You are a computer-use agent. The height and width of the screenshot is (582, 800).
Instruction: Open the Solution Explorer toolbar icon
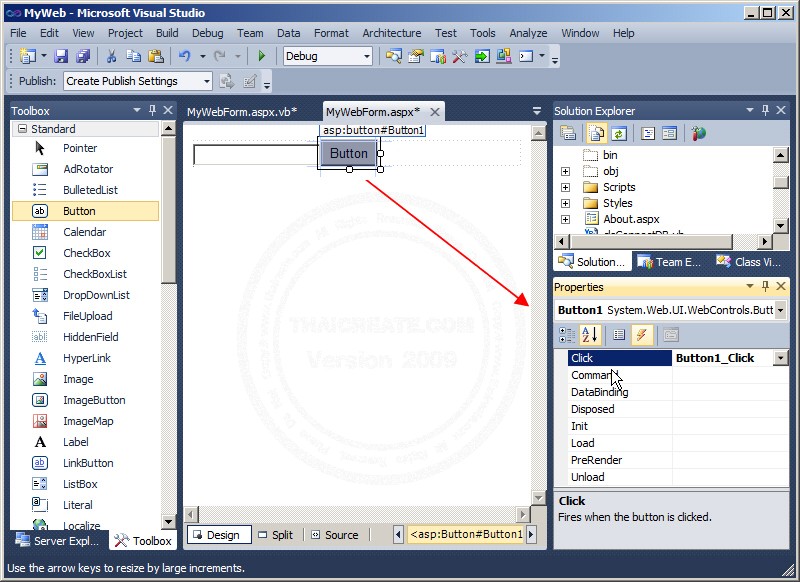(393, 56)
